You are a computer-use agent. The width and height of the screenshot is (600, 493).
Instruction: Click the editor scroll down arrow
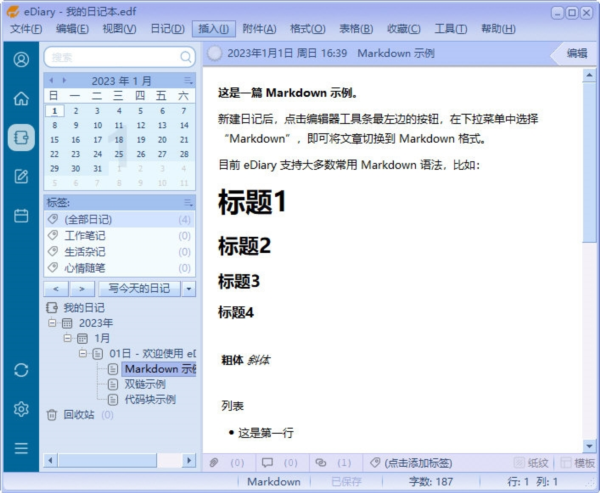[589, 446]
